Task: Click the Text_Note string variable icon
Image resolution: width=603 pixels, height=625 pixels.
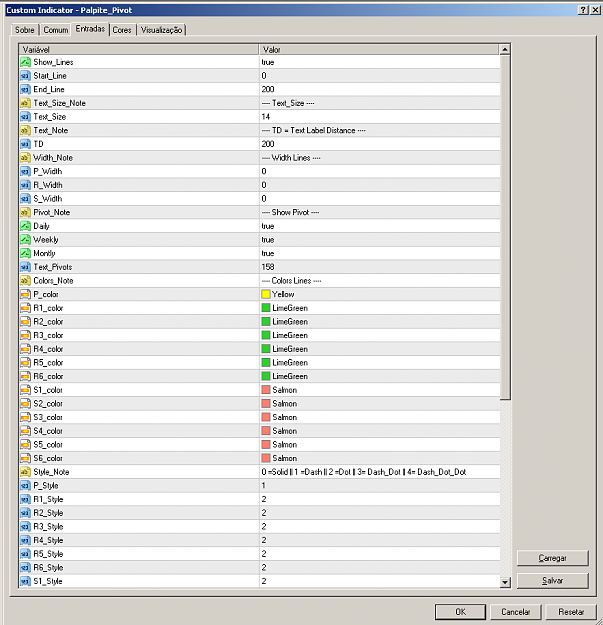Action: [x=26, y=130]
